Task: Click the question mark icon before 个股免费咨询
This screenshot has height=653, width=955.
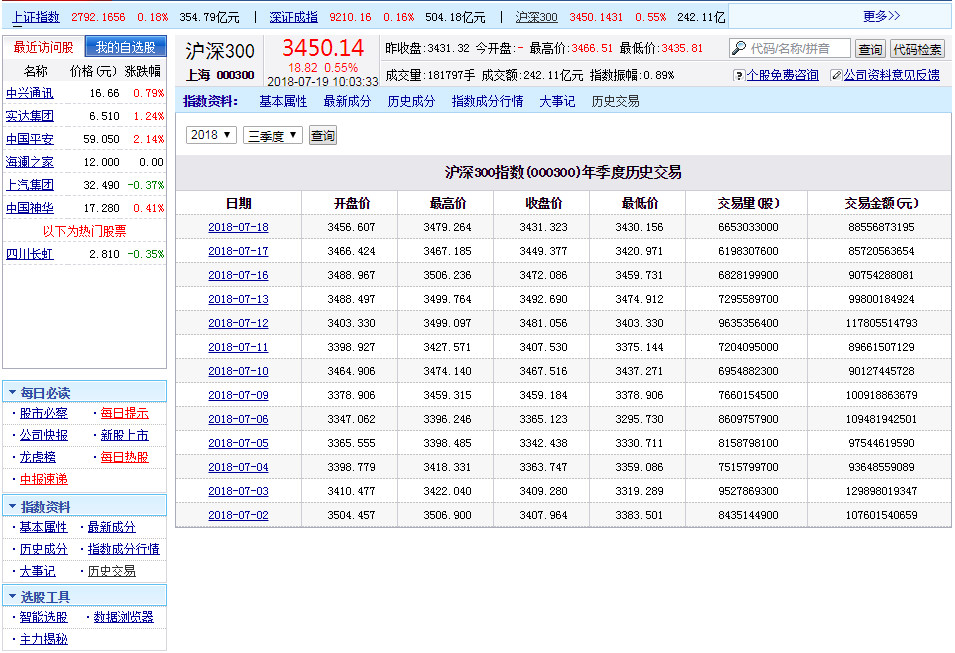Action: 739,76
